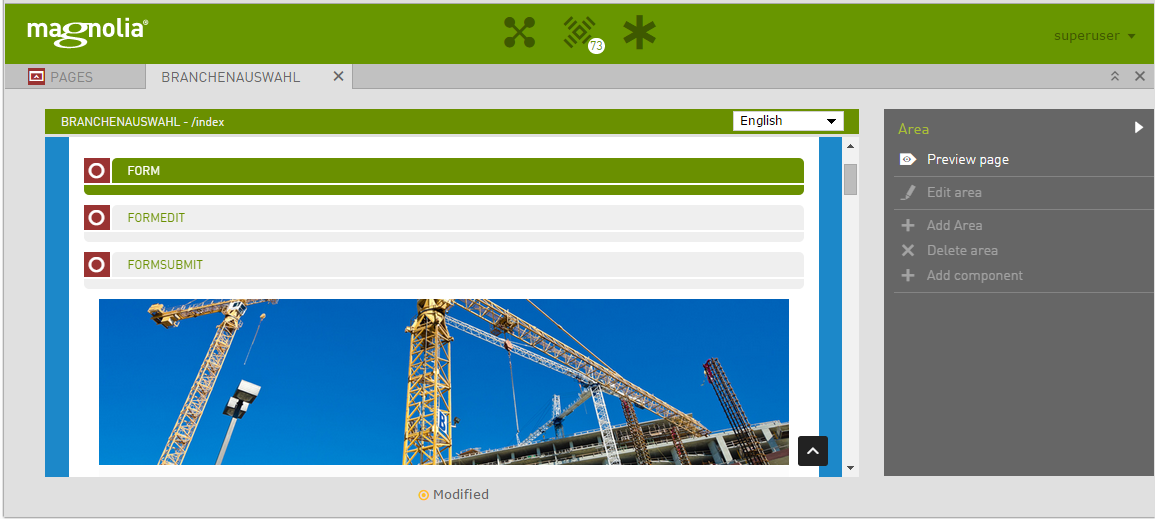Image resolution: width=1155 pixels, height=519 pixels.
Task: Click the red circle icon beside FORMEDIT
Action: (x=96, y=218)
